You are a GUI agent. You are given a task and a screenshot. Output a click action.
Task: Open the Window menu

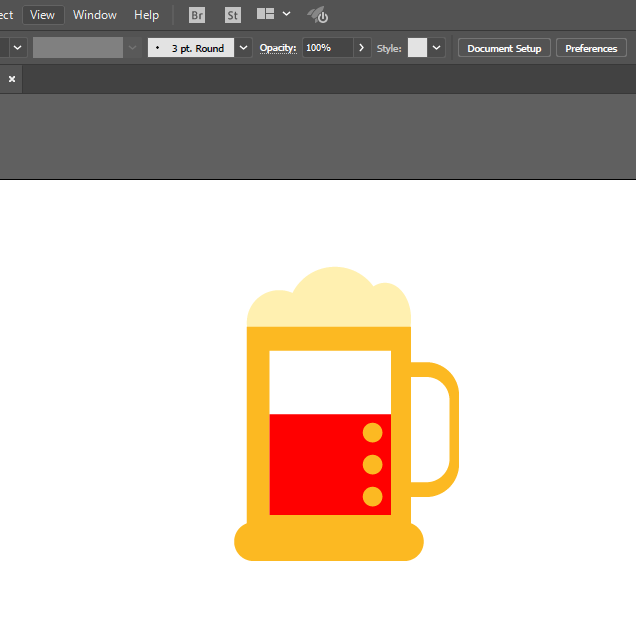(x=95, y=15)
